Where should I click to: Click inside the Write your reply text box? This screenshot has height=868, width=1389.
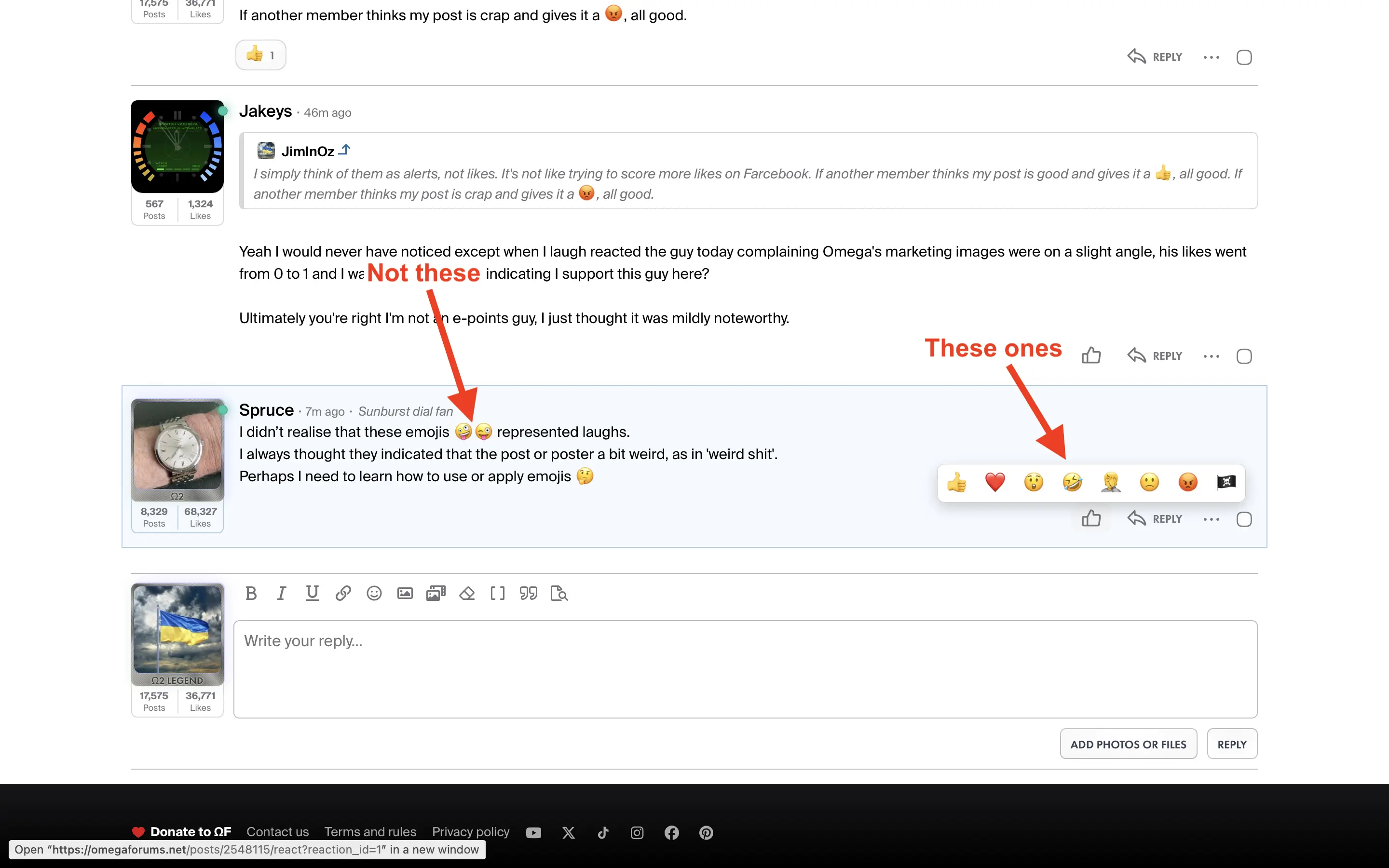(745, 669)
